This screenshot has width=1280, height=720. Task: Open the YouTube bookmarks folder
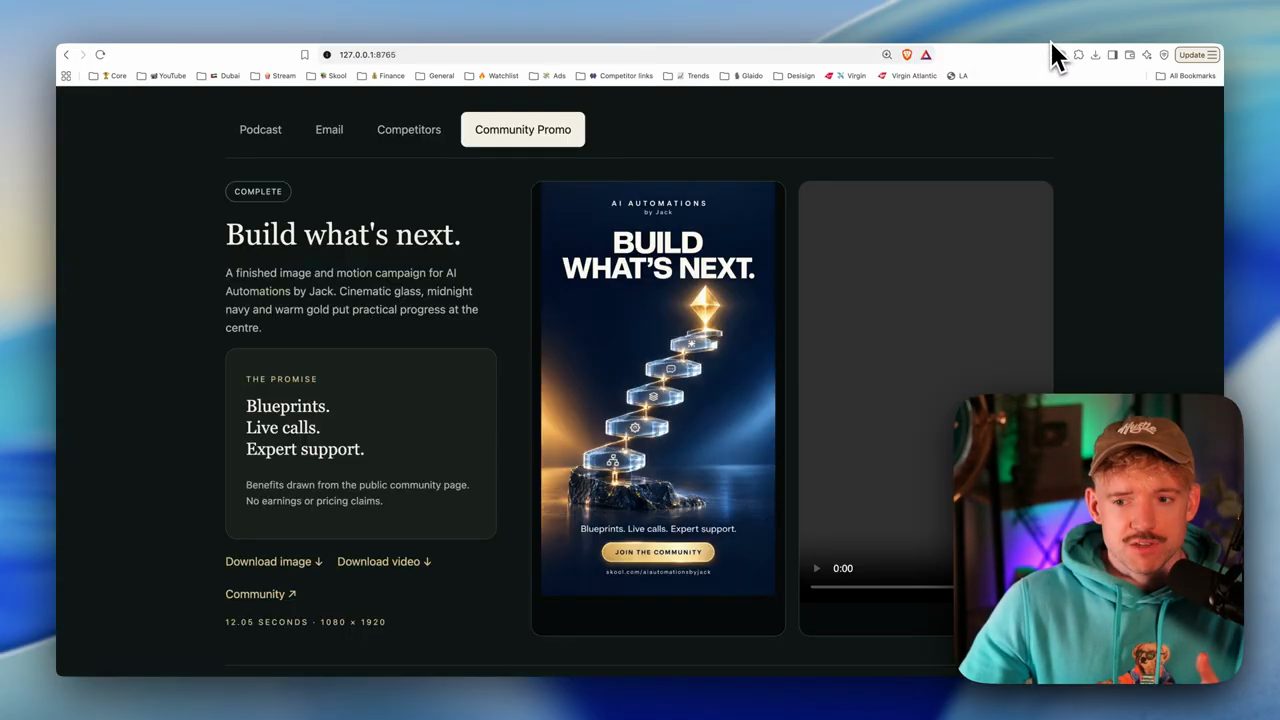[x=161, y=76]
